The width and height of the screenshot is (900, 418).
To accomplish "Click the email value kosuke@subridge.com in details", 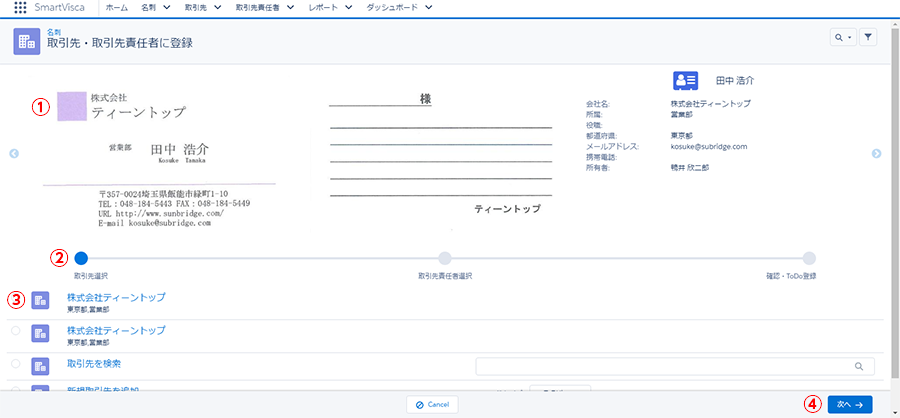I will point(709,146).
